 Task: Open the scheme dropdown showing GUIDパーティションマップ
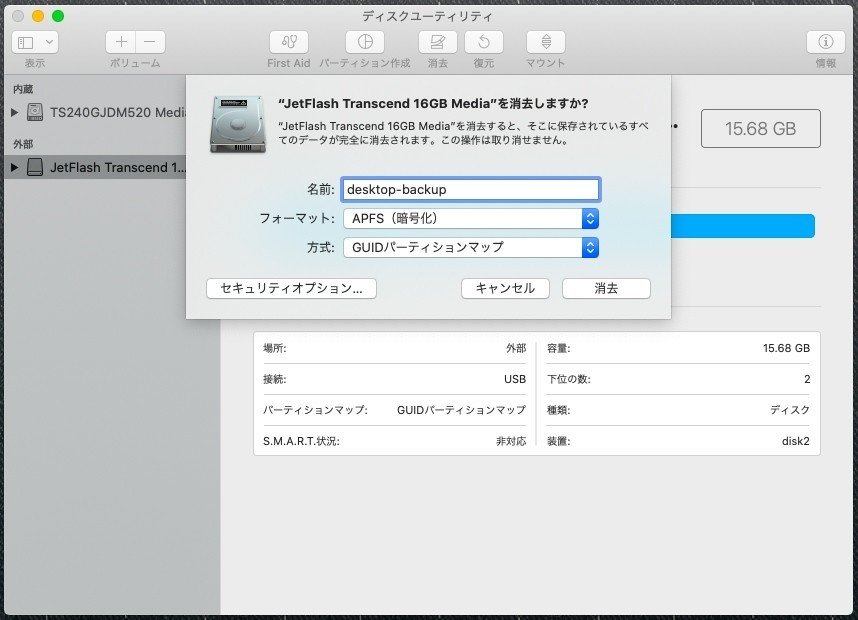tap(471, 247)
